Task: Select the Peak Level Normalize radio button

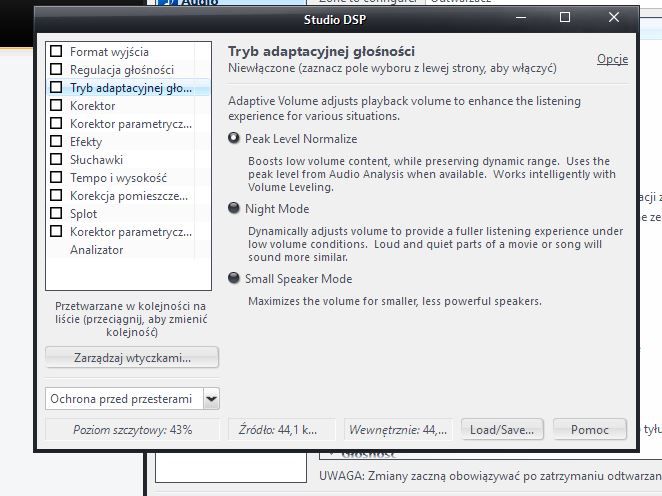Action: [233, 138]
